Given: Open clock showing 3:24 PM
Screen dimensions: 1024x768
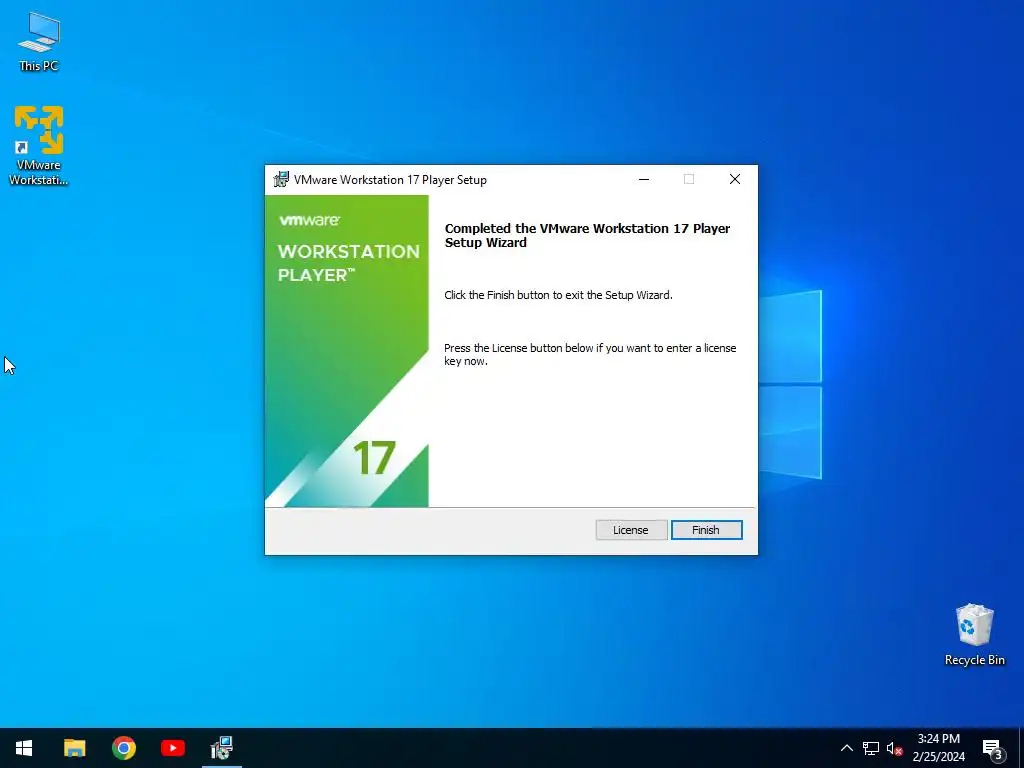Looking at the screenshot, I should [x=938, y=748].
